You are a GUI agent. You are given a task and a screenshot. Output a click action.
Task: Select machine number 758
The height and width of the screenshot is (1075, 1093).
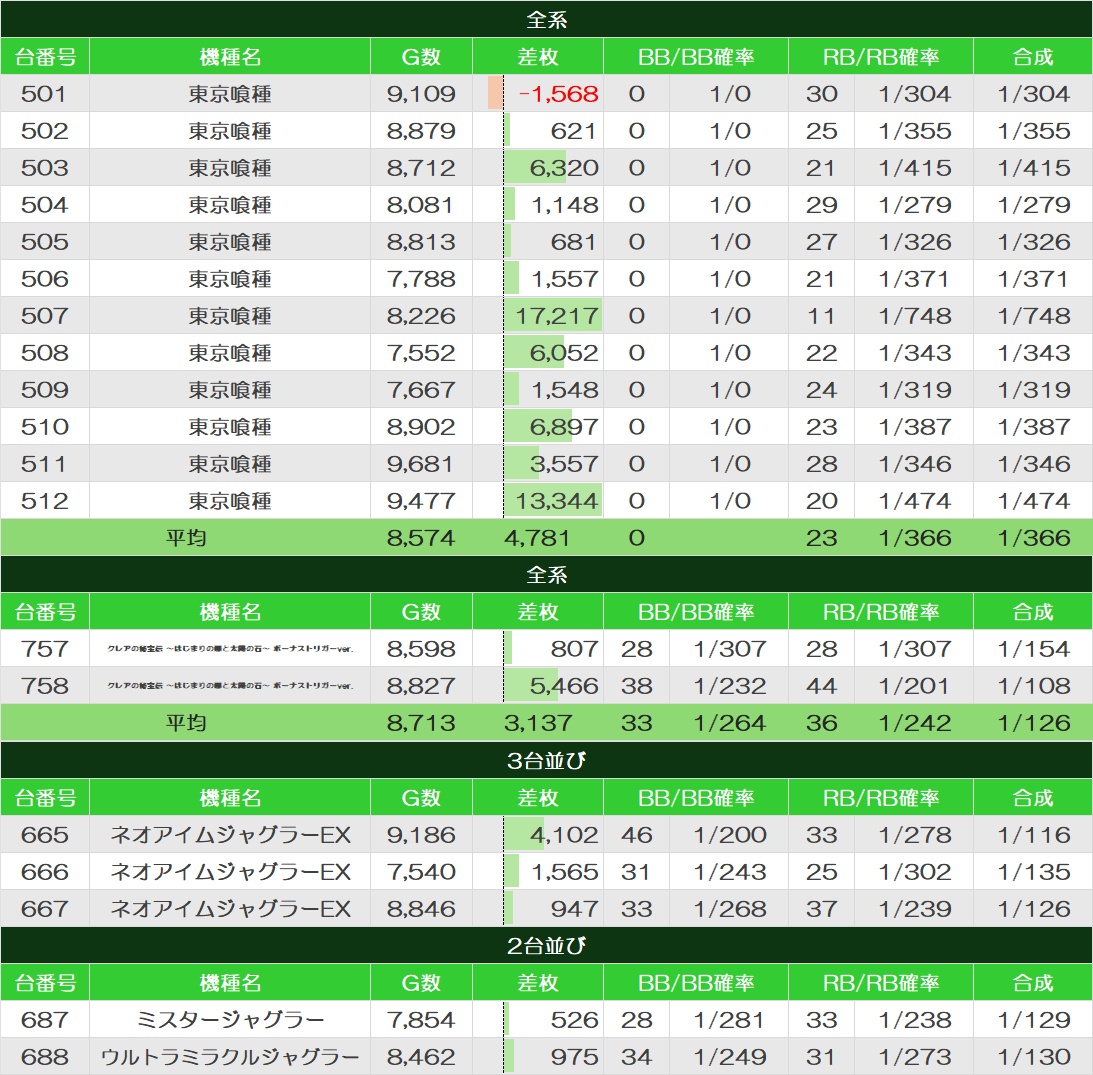click(45, 685)
